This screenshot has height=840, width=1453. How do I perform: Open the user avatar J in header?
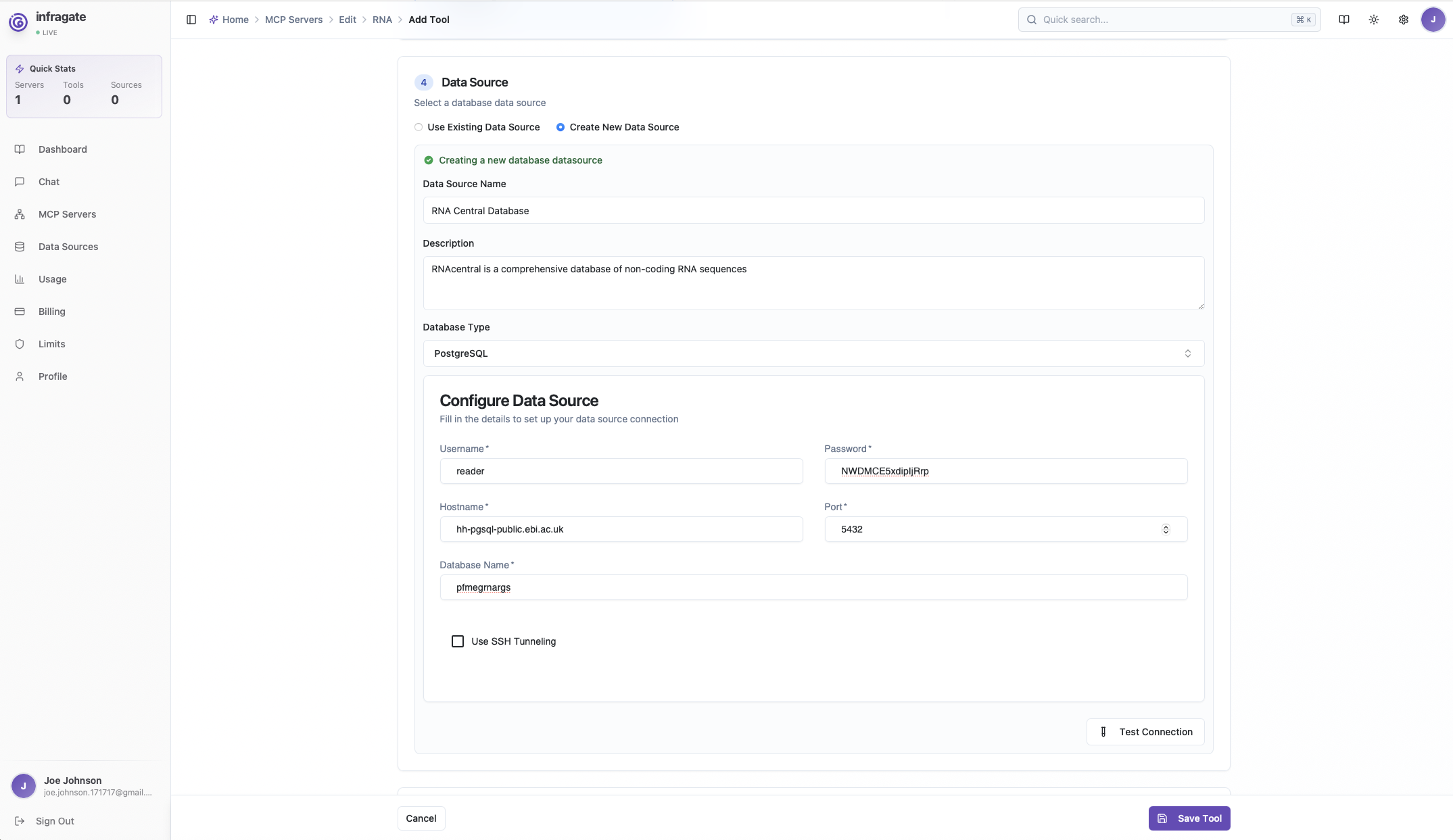1433,20
